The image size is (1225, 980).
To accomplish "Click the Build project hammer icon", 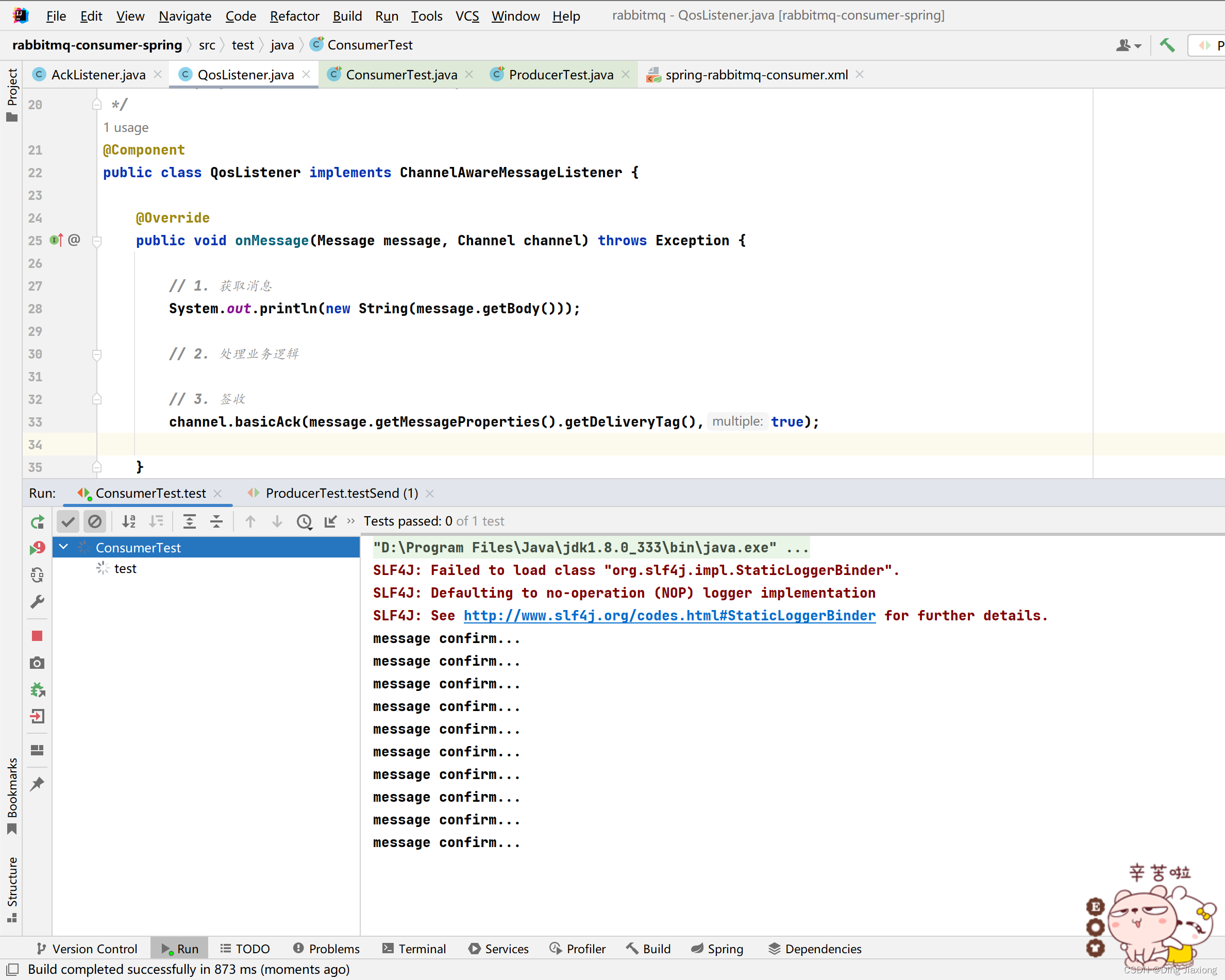I will [x=1168, y=45].
